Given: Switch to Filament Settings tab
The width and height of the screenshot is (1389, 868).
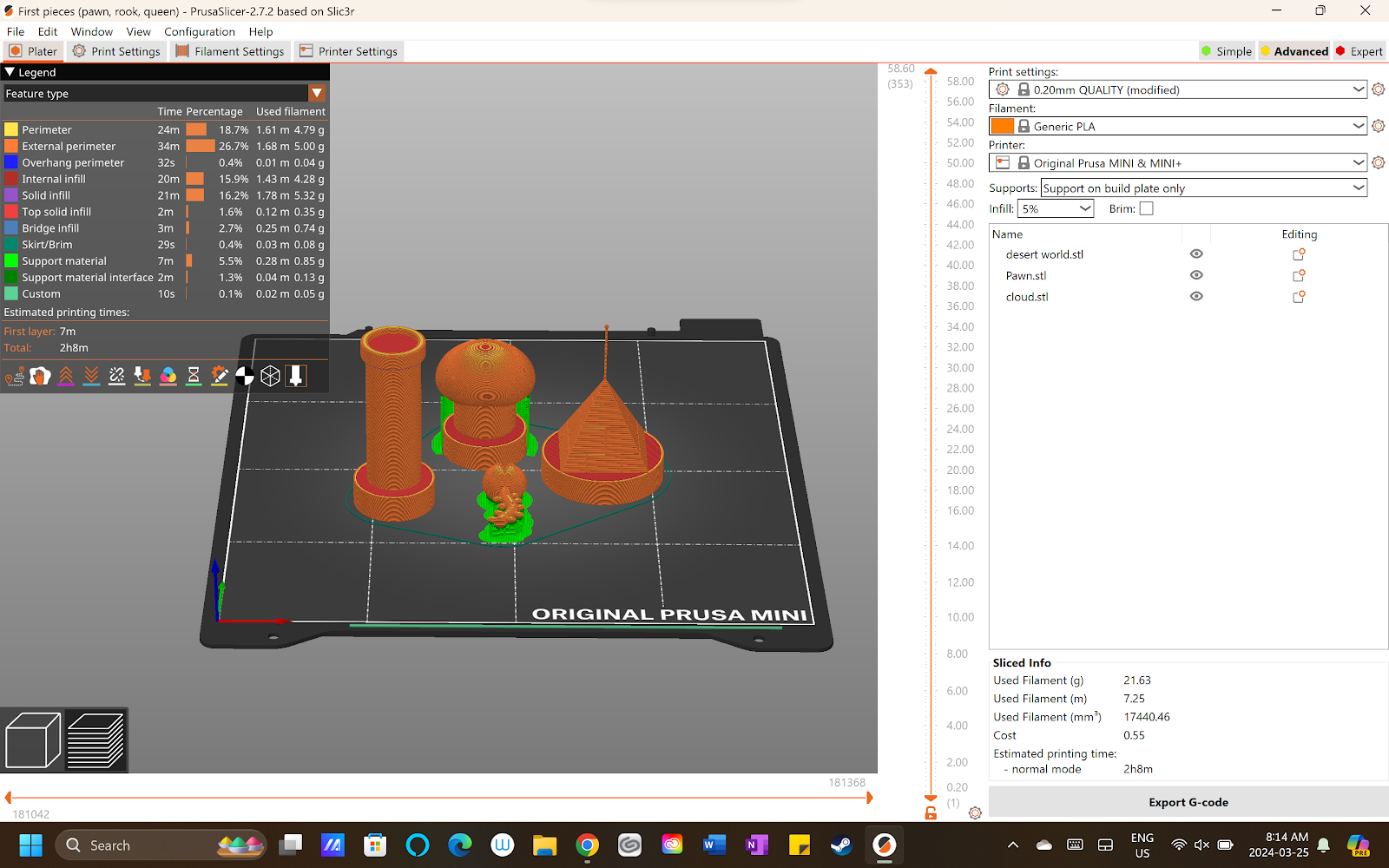Looking at the screenshot, I should click(230, 51).
